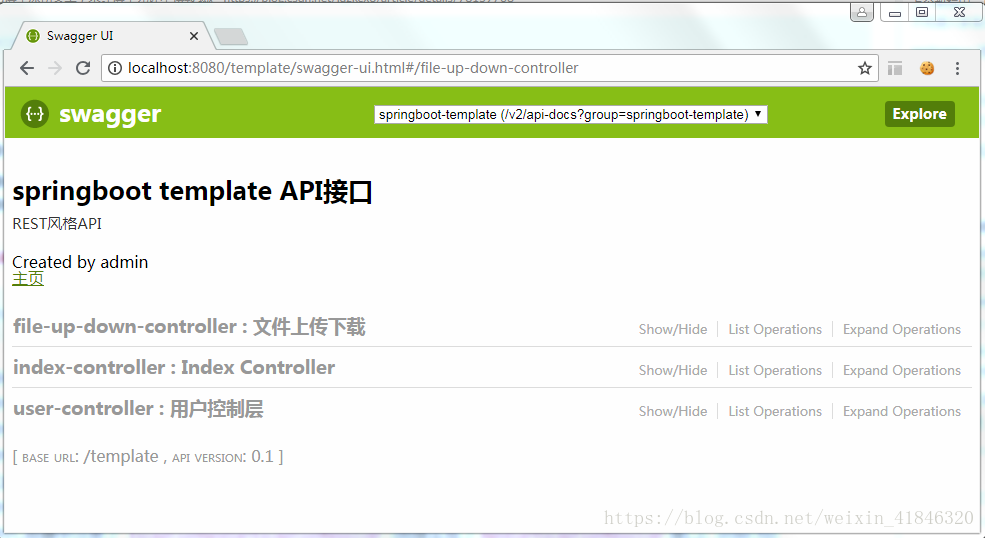
Task: Click Expand Operations for file-up-down-controller
Action: [x=901, y=329]
